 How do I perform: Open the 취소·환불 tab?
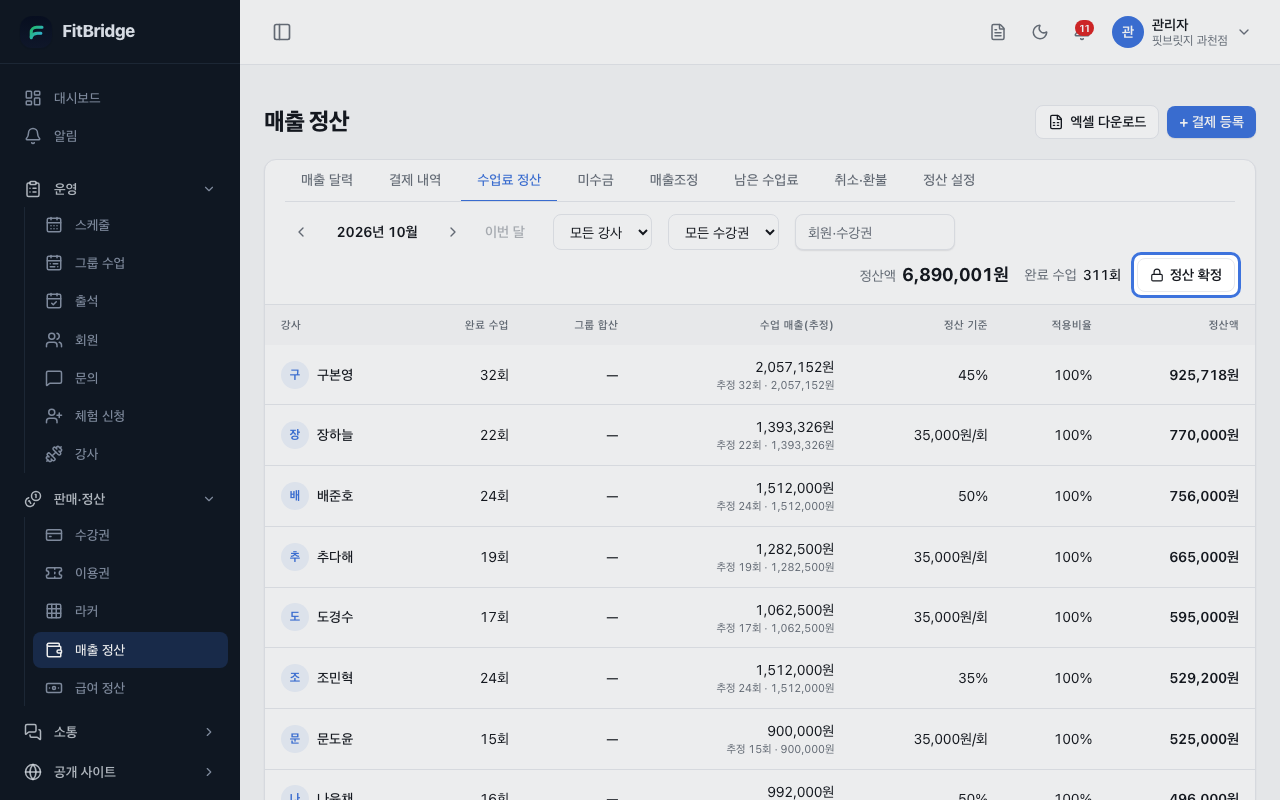(860, 180)
